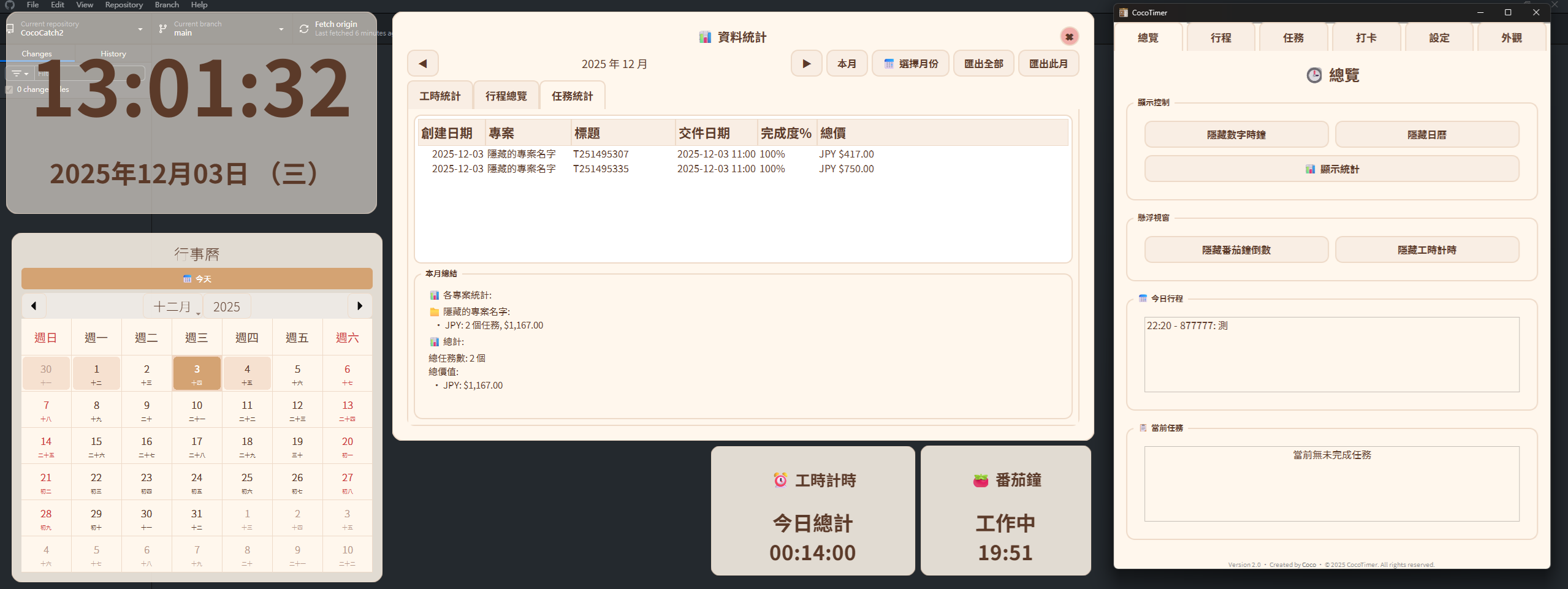Viewport: 1568px width, 589px height.
Task: Select the highlighted day 3 in calendar
Action: [x=197, y=373]
